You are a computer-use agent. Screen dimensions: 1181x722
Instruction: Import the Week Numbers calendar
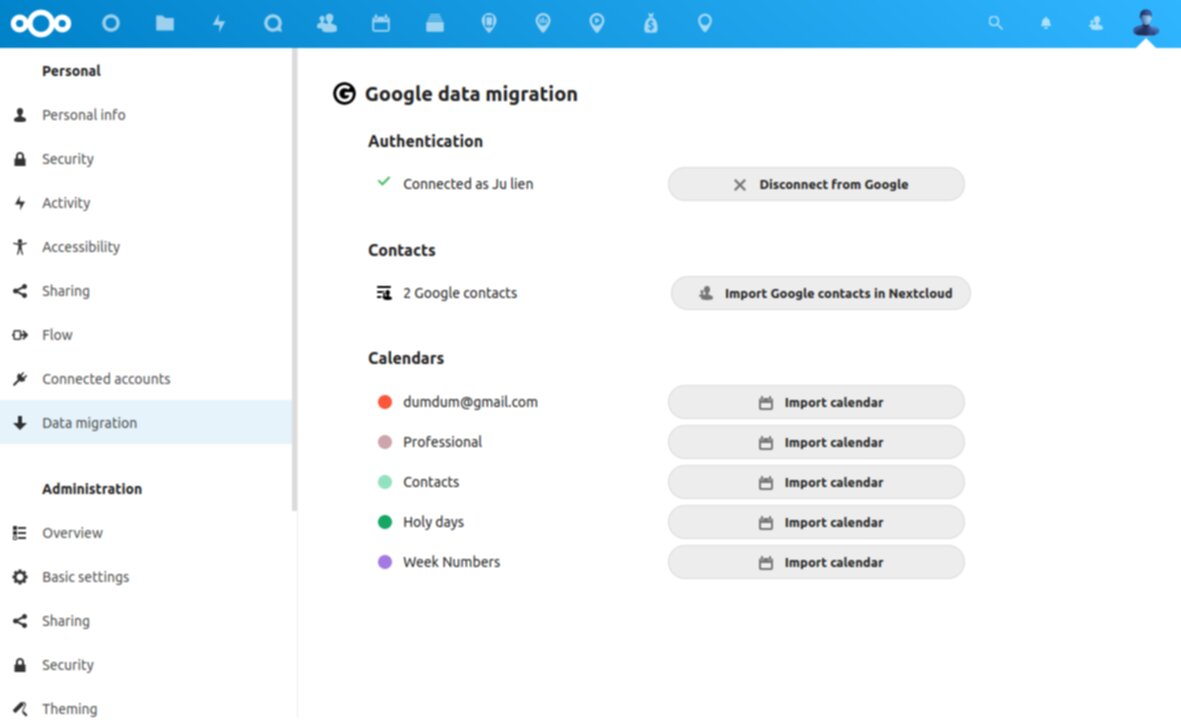(816, 562)
